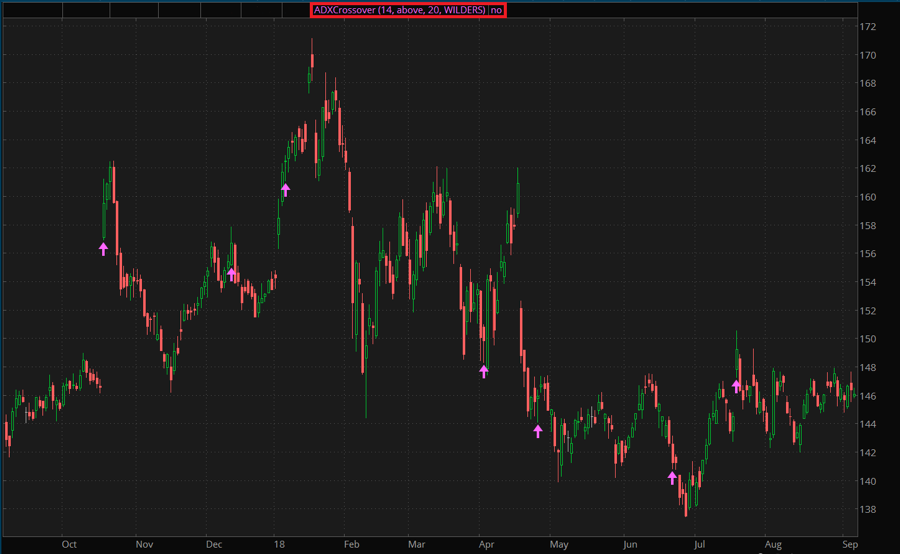Viewport: 900px width, 554px height.
Task: Click the Oct label on time axis
Action: 69,545
